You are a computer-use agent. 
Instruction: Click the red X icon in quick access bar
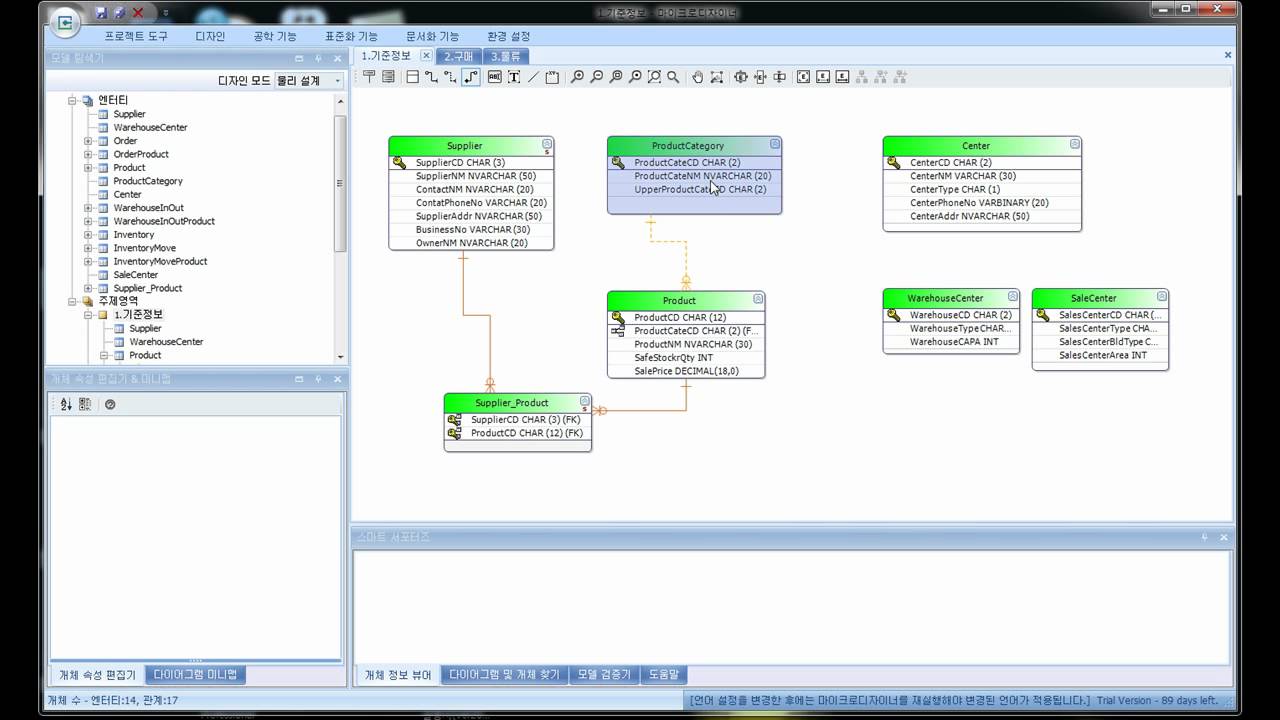tap(138, 13)
